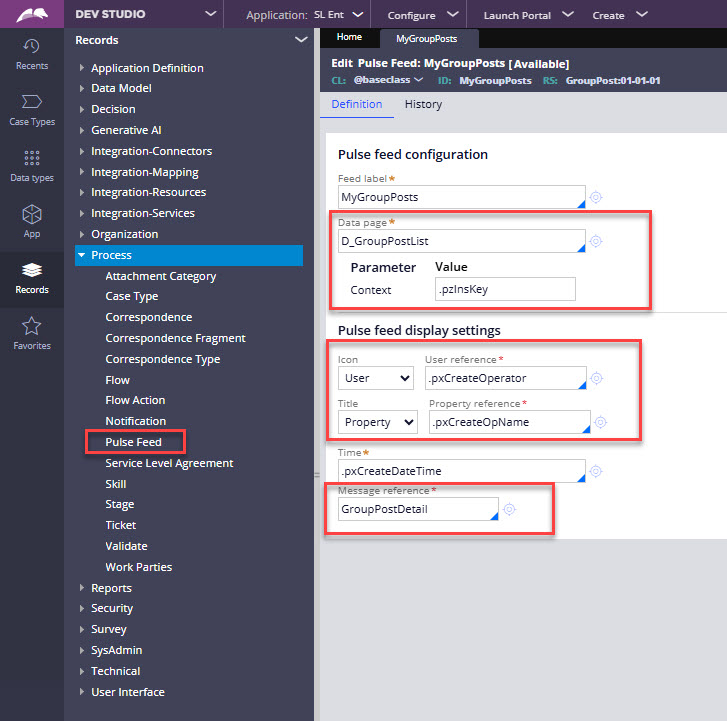
Task: Open Recents in the left sidebar
Action: (32, 53)
